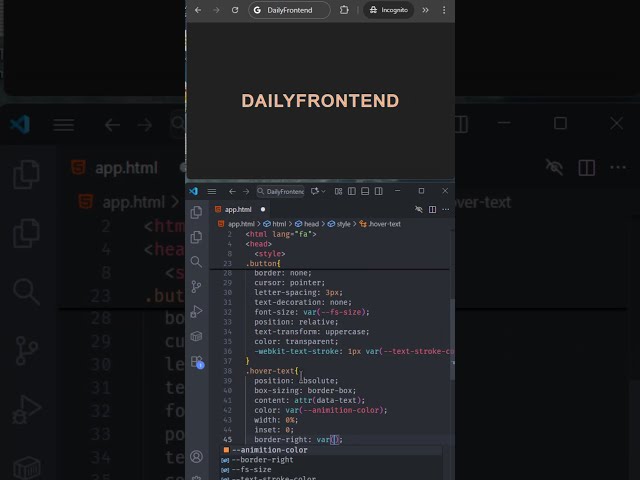
Task: Open the Copilot chat icon in the title bar
Action: [314, 191]
